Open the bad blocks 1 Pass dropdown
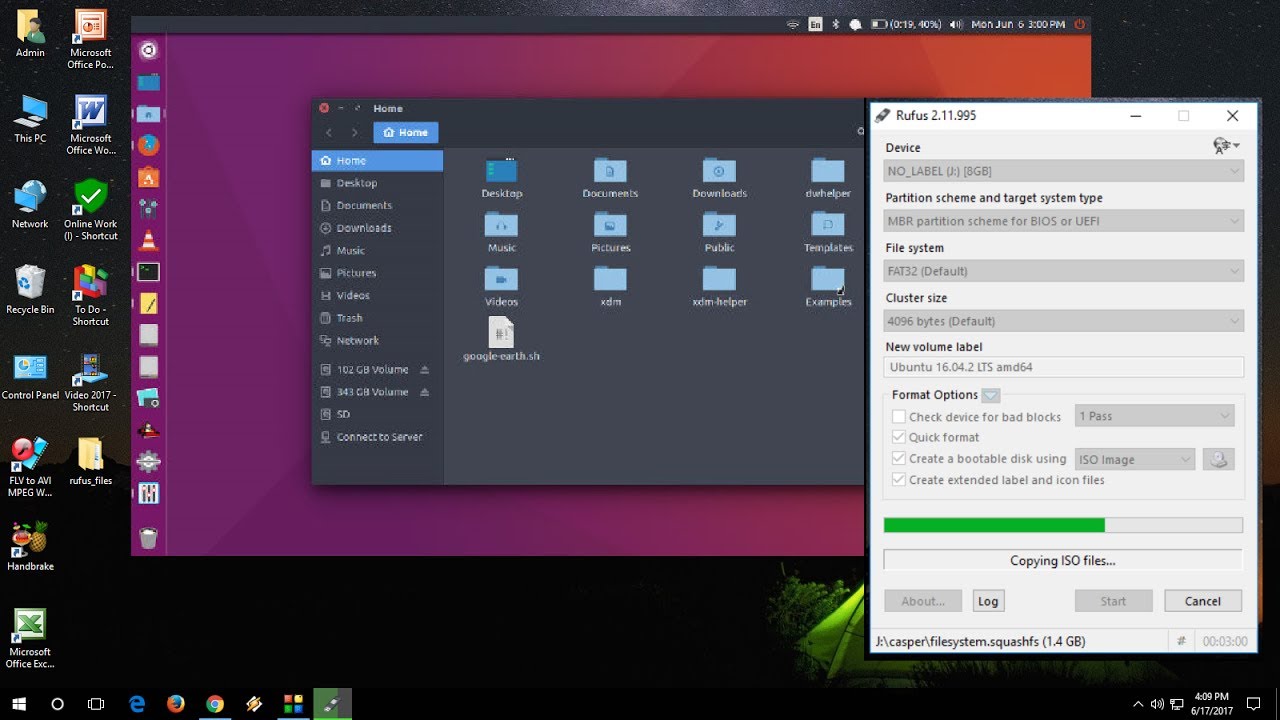This screenshot has height=720, width=1280. [1155, 416]
